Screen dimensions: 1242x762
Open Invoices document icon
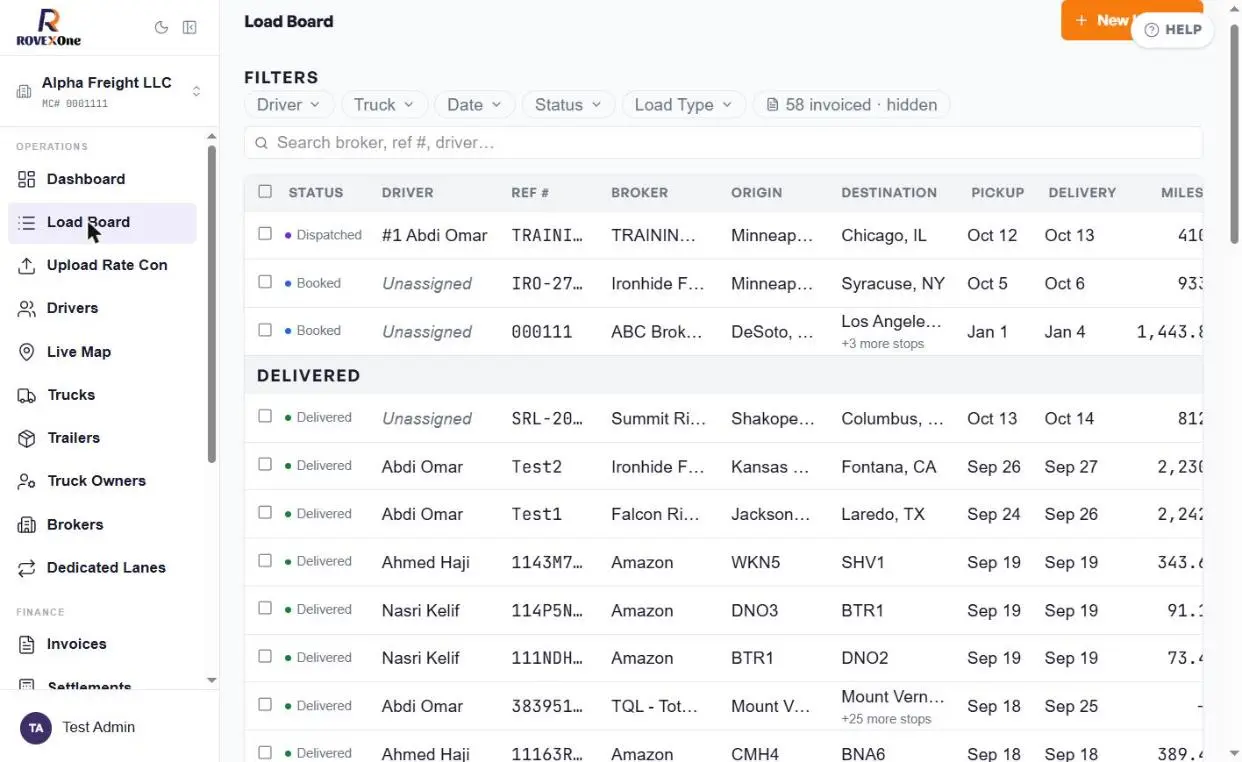click(27, 644)
